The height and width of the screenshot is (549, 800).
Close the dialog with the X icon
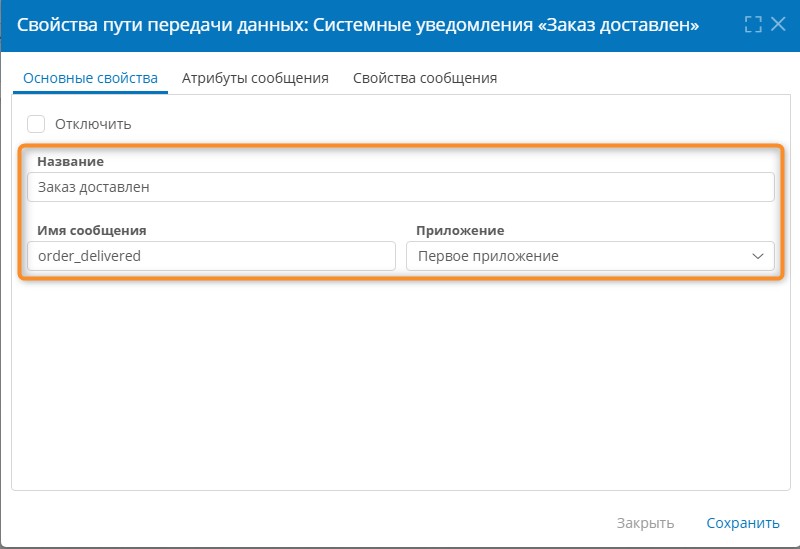pos(778,24)
